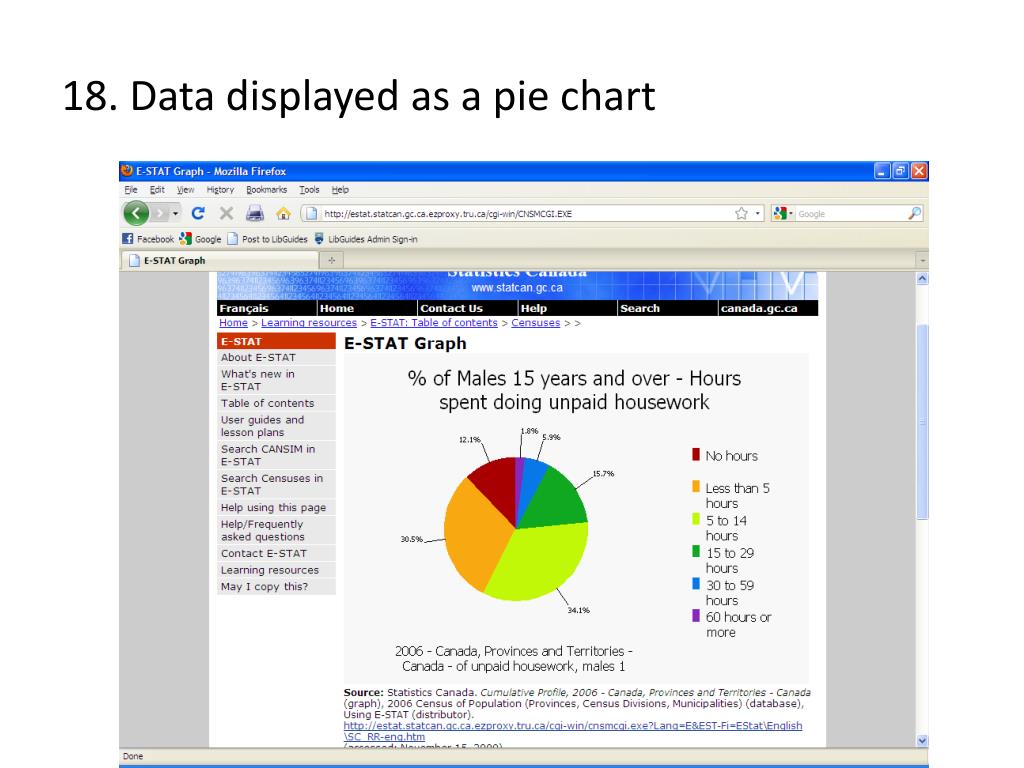Follow the Censuses breadcrumb link

[x=536, y=323]
